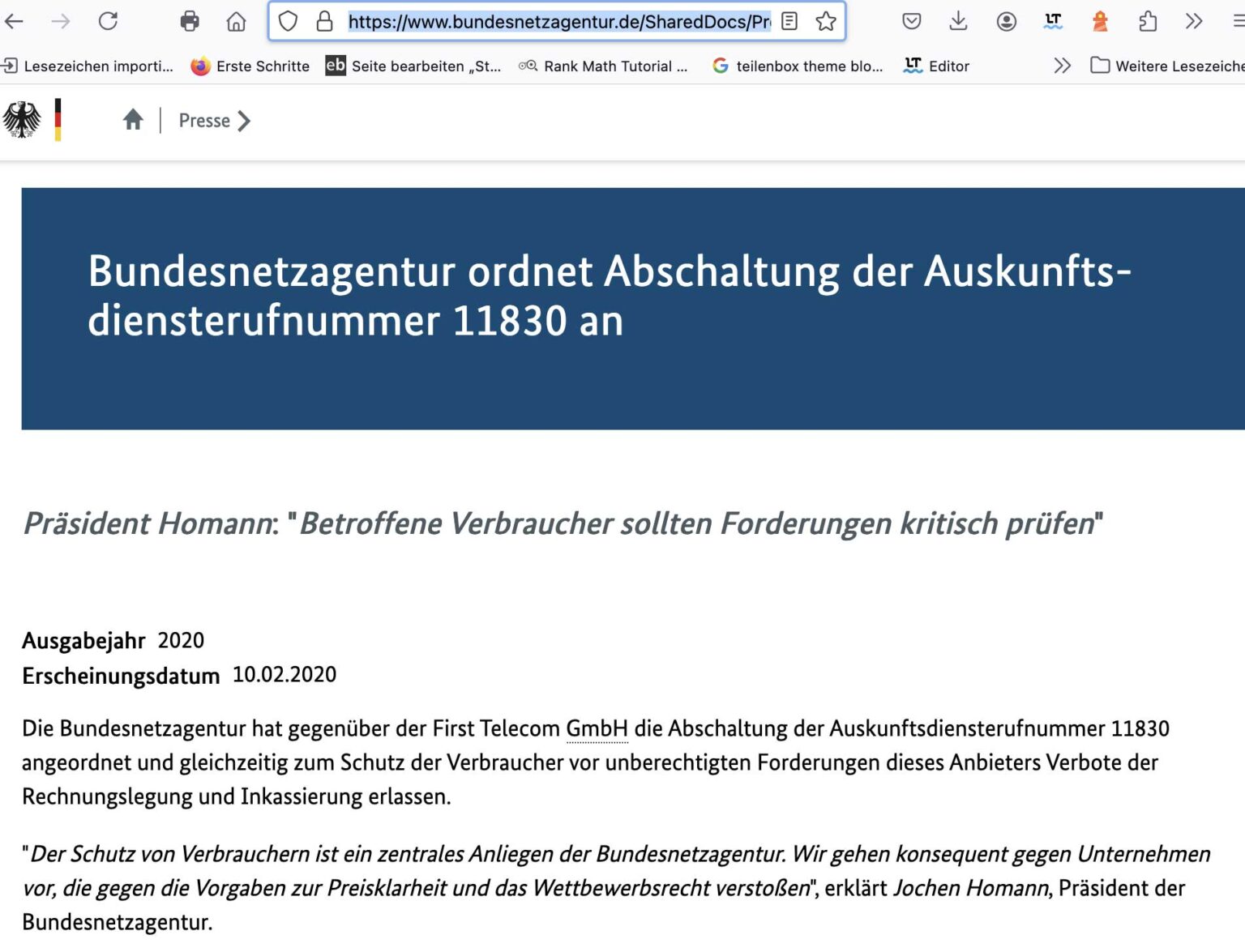
Task: Follow the GmbH link in the article
Action: tap(596, 728)
